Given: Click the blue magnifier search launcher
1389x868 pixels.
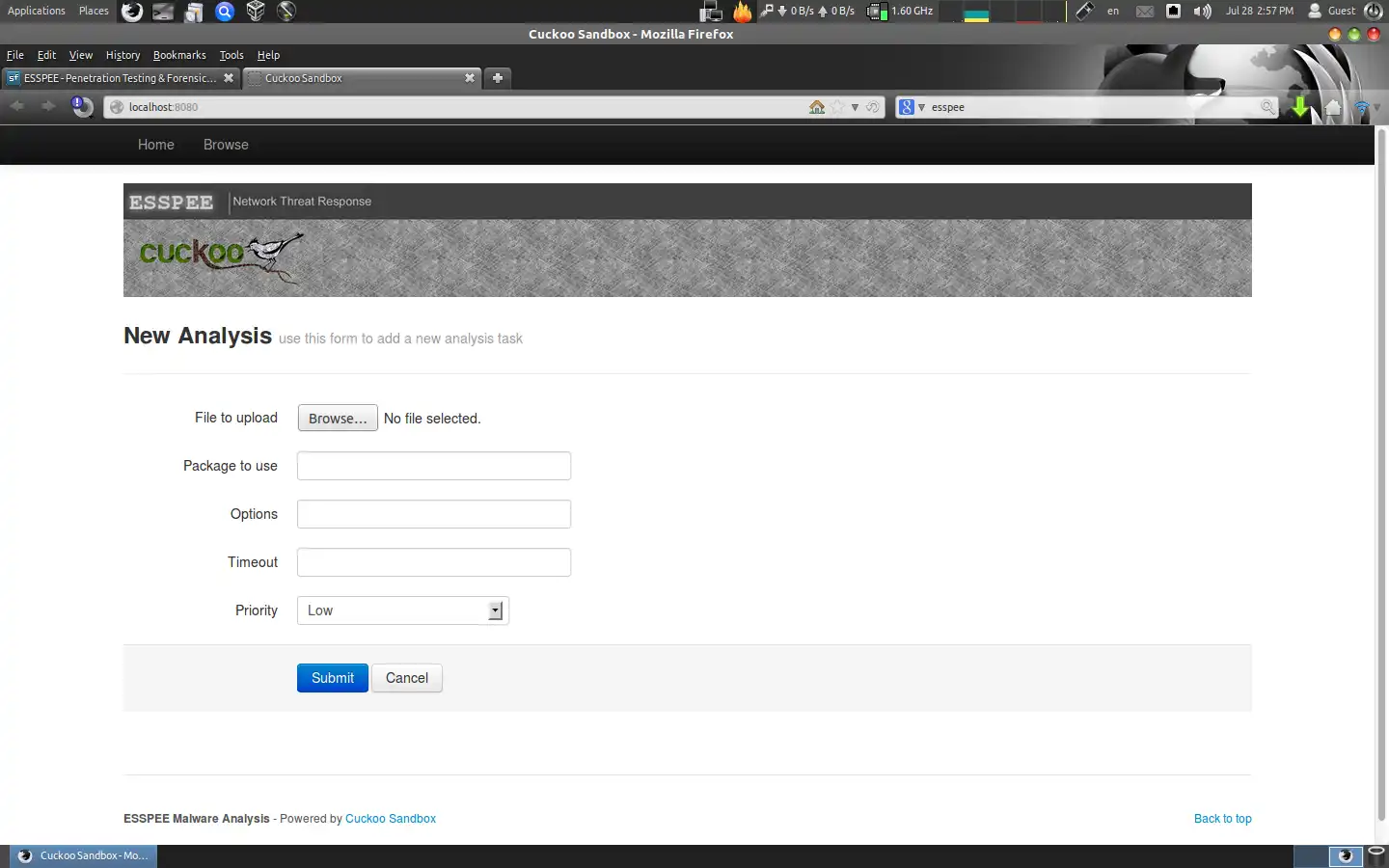Looking at the screenshot, I should pos(225,12).
